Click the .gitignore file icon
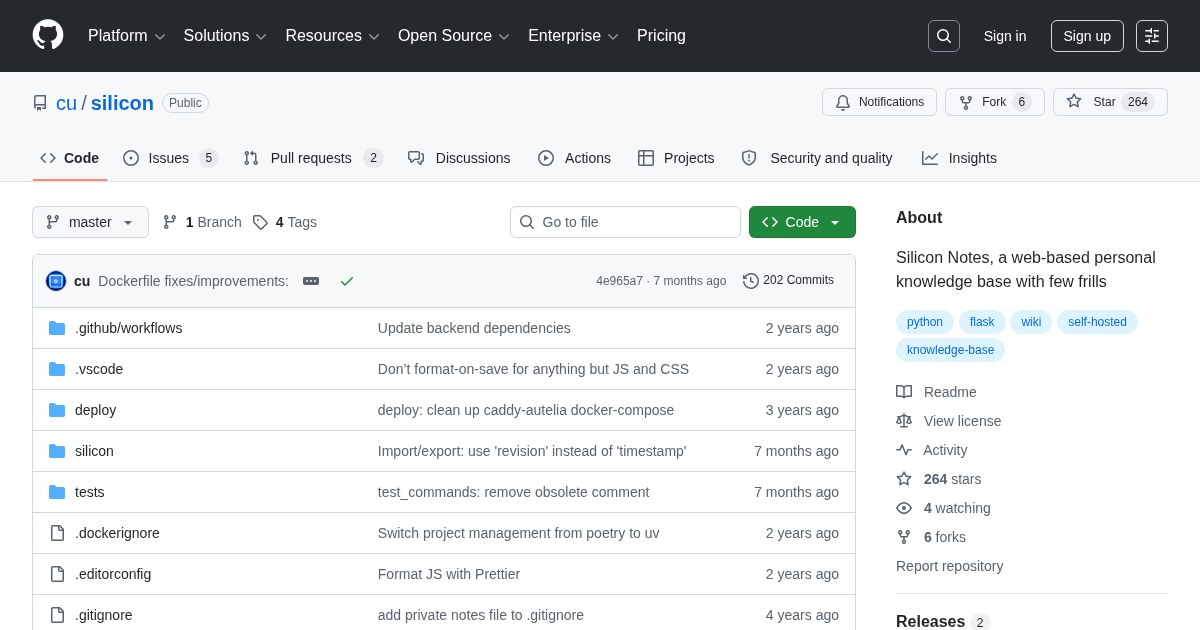This screenshot has width=1200, height=630. click(57, 615)
